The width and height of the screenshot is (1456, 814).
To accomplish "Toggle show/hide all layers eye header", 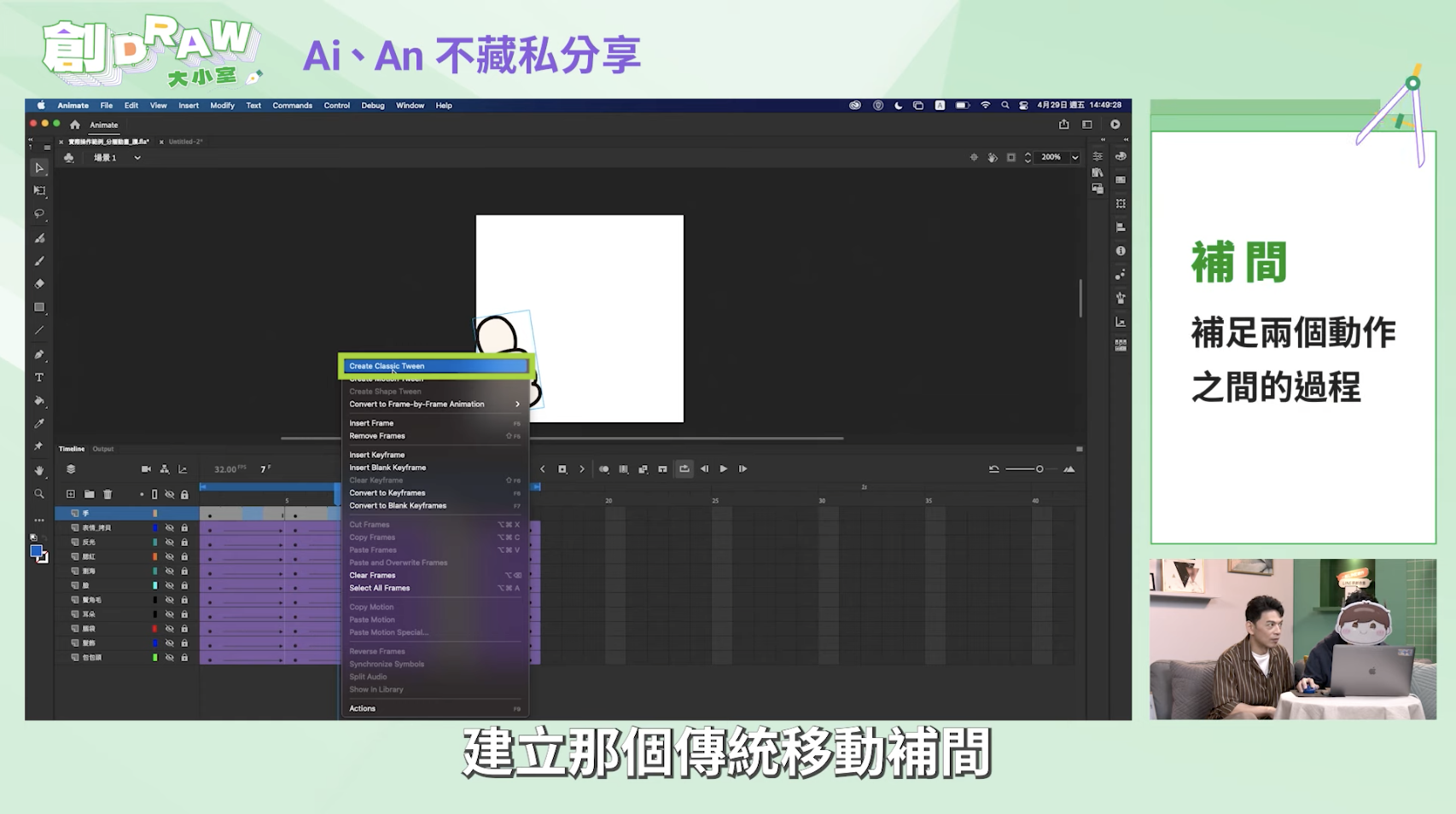I will 169,494.
